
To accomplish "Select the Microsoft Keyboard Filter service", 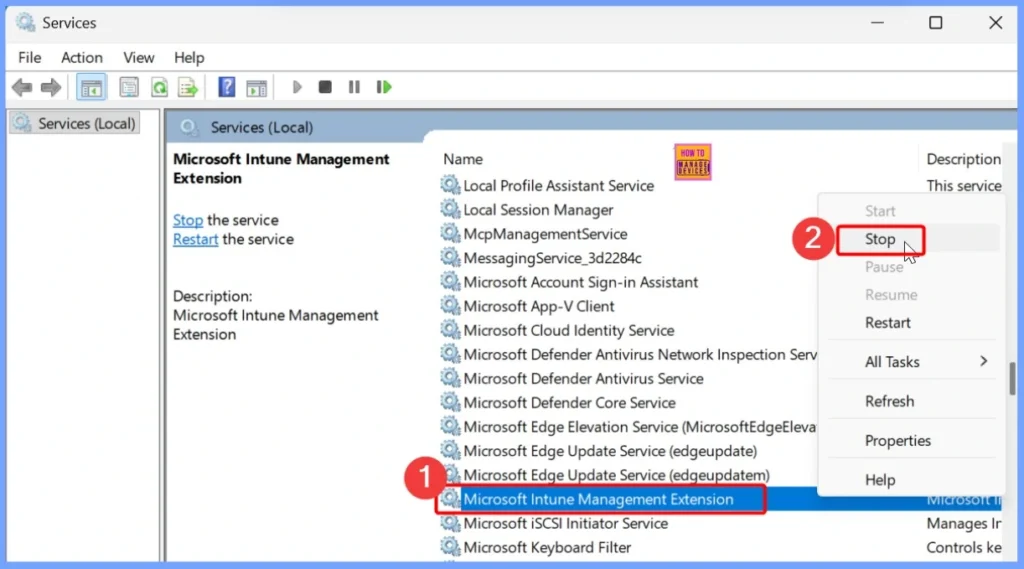I will coord(547,548).
